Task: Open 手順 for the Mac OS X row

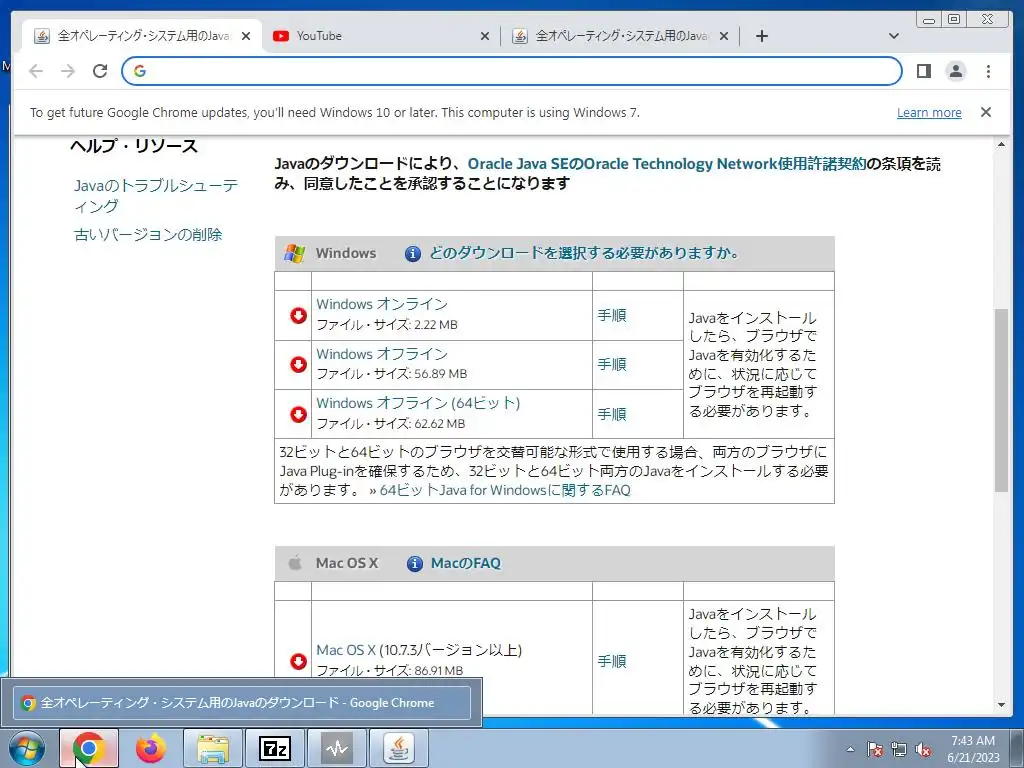Action: (x=612, y=661)
